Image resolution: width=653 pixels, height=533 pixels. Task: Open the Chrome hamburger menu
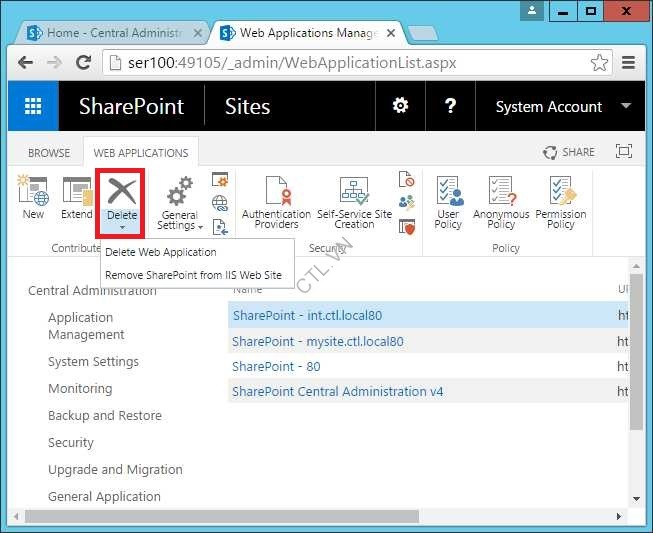(x=628, y=63)
